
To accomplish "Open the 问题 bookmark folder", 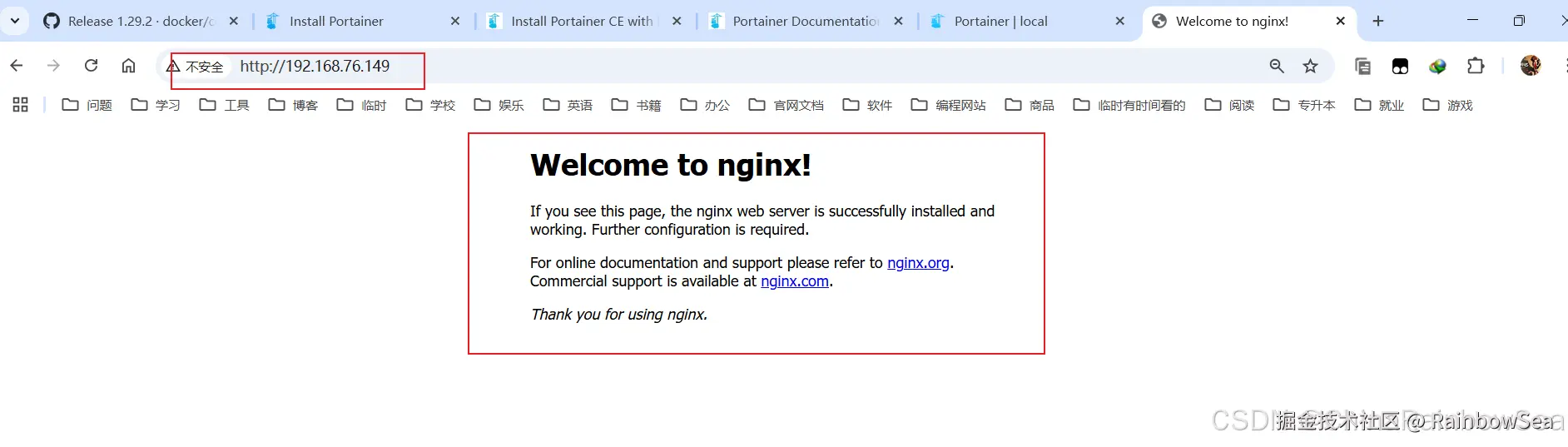I will click(87, 105).
